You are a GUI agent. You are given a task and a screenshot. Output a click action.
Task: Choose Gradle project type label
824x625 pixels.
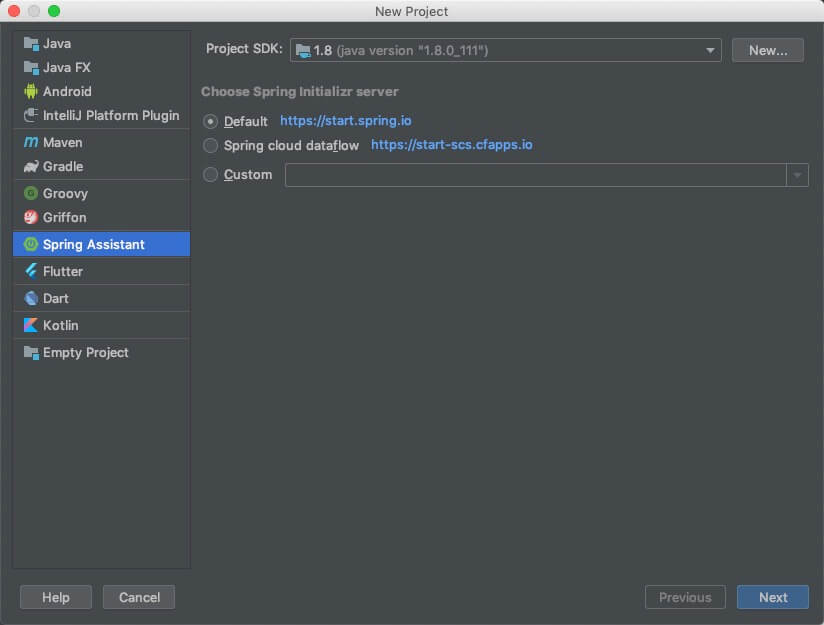point(63,167)
